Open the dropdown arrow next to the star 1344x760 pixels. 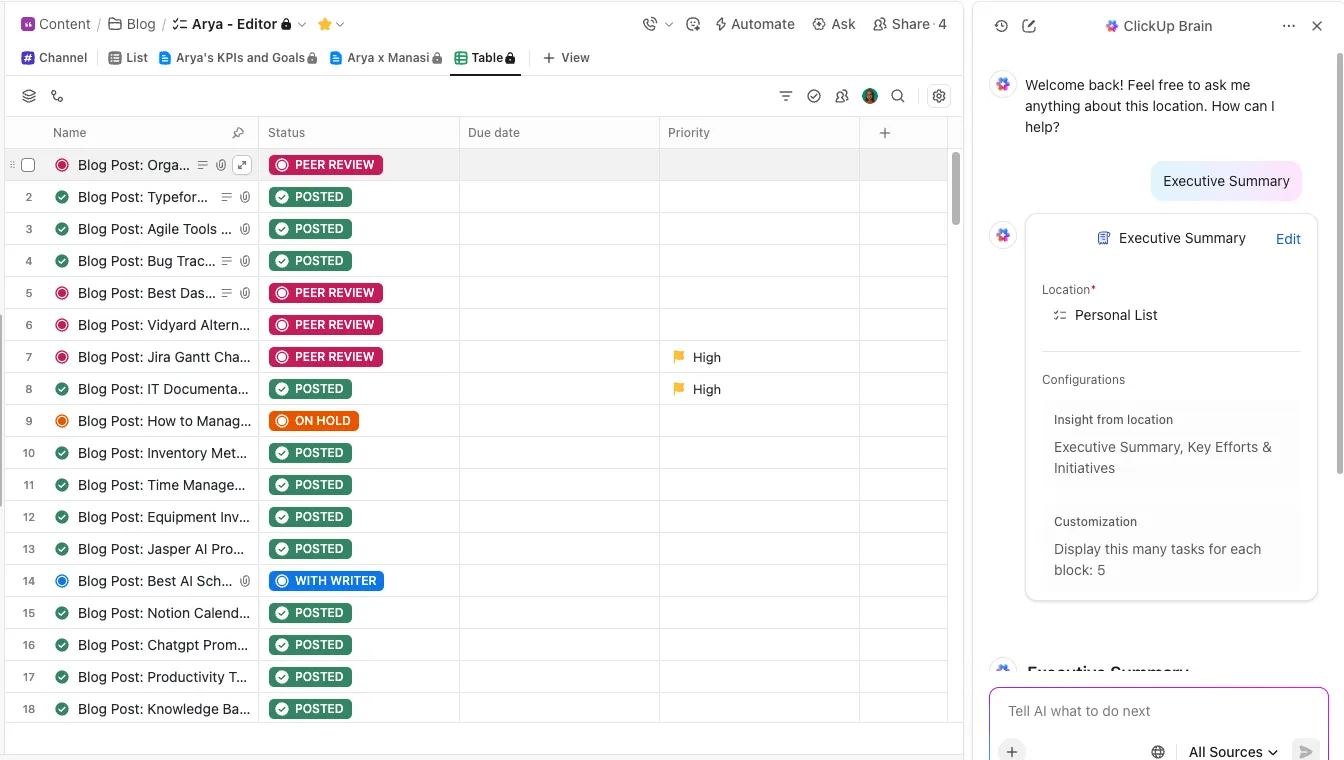(x=340, y=24)
